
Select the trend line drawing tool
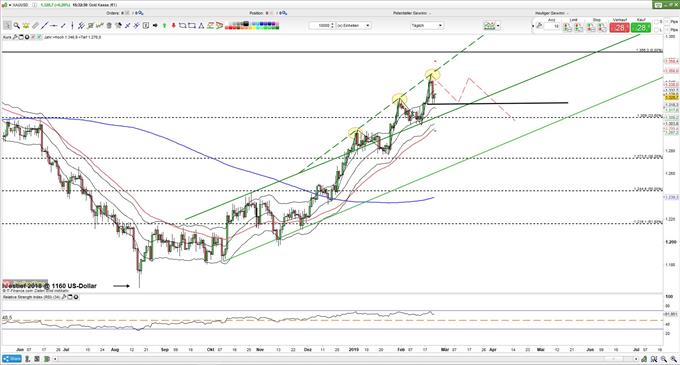point(44,26)
